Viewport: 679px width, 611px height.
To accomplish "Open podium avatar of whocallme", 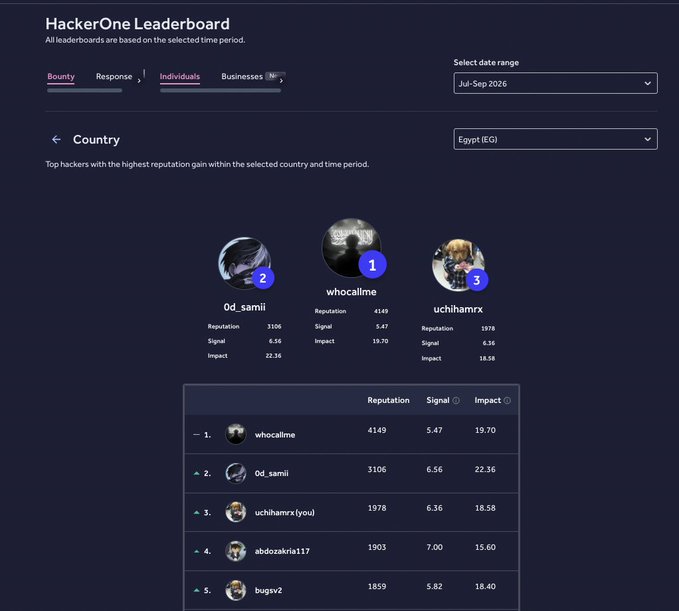I will (x=352, y=247).
